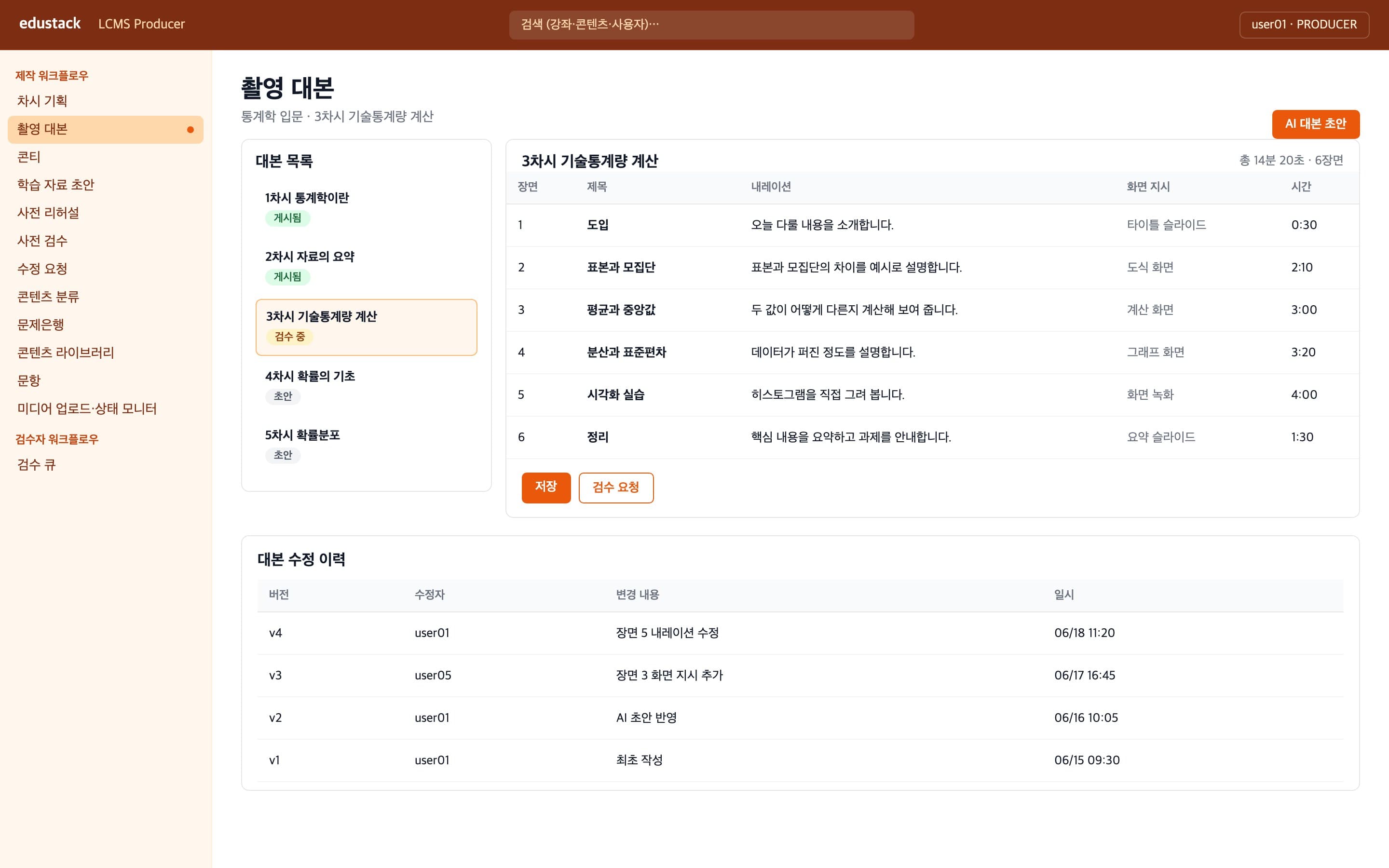Viewport: 1389px width, 868px height.
Task: Focus the search field 검색 (강좌·콘텐츠·사용자)
Action: coord(711,25)
